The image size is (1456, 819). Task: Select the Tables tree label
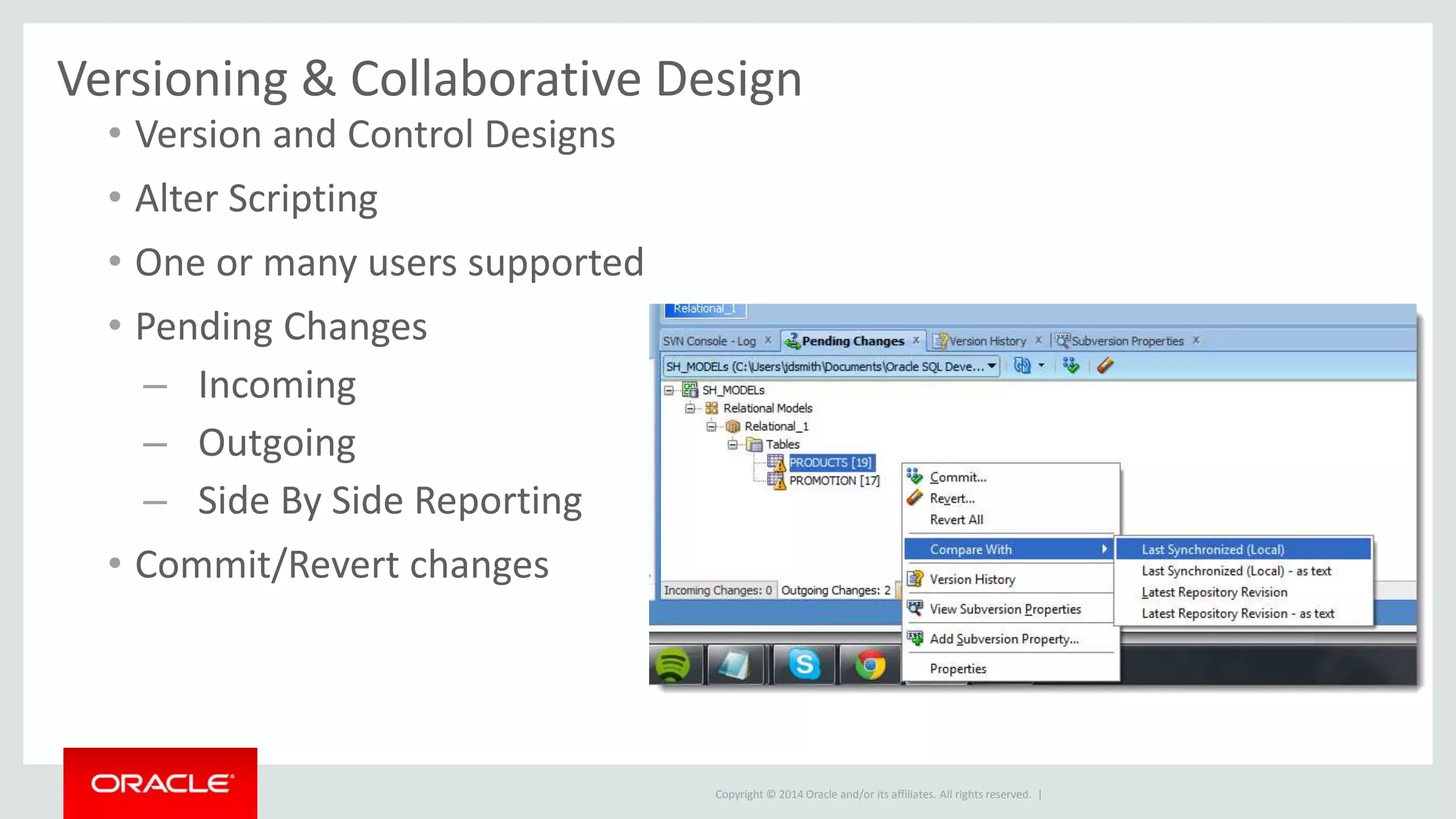click(x=782, y=444)
